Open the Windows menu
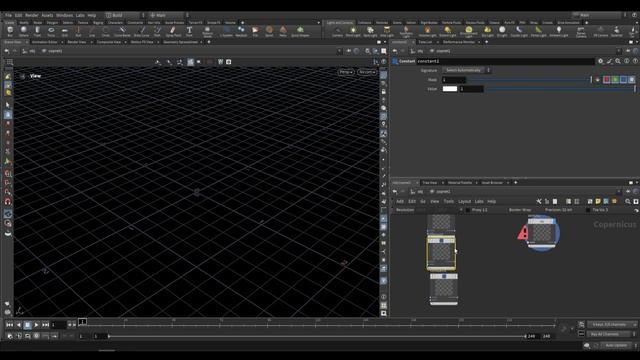640x360 pixels. pyautogui.click(x=64, y=15)
